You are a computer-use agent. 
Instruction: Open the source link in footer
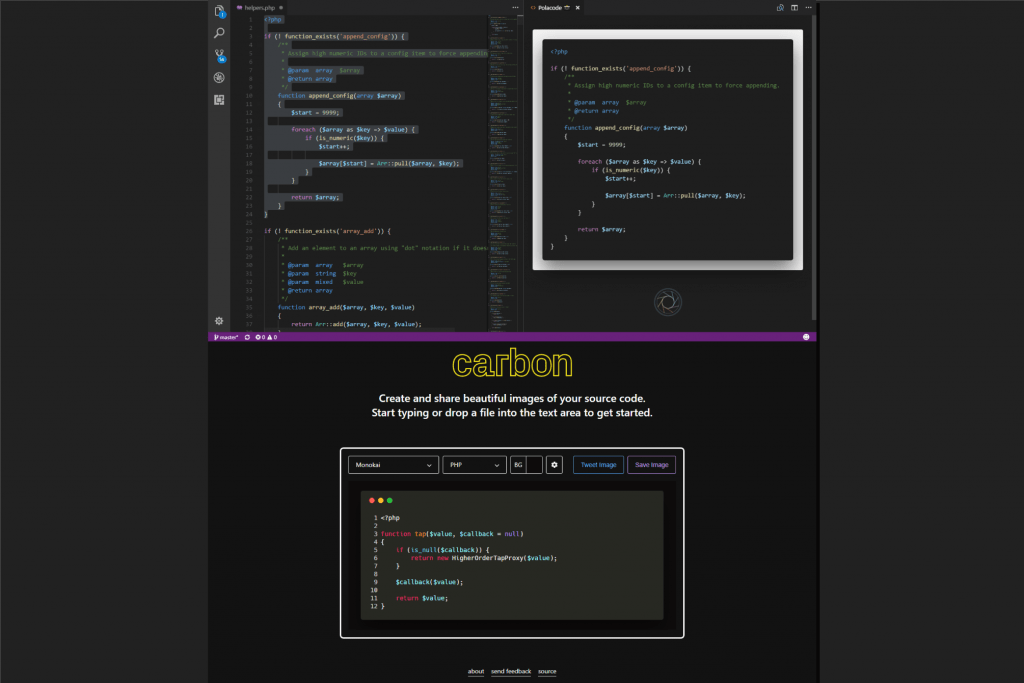coord(547,672)
